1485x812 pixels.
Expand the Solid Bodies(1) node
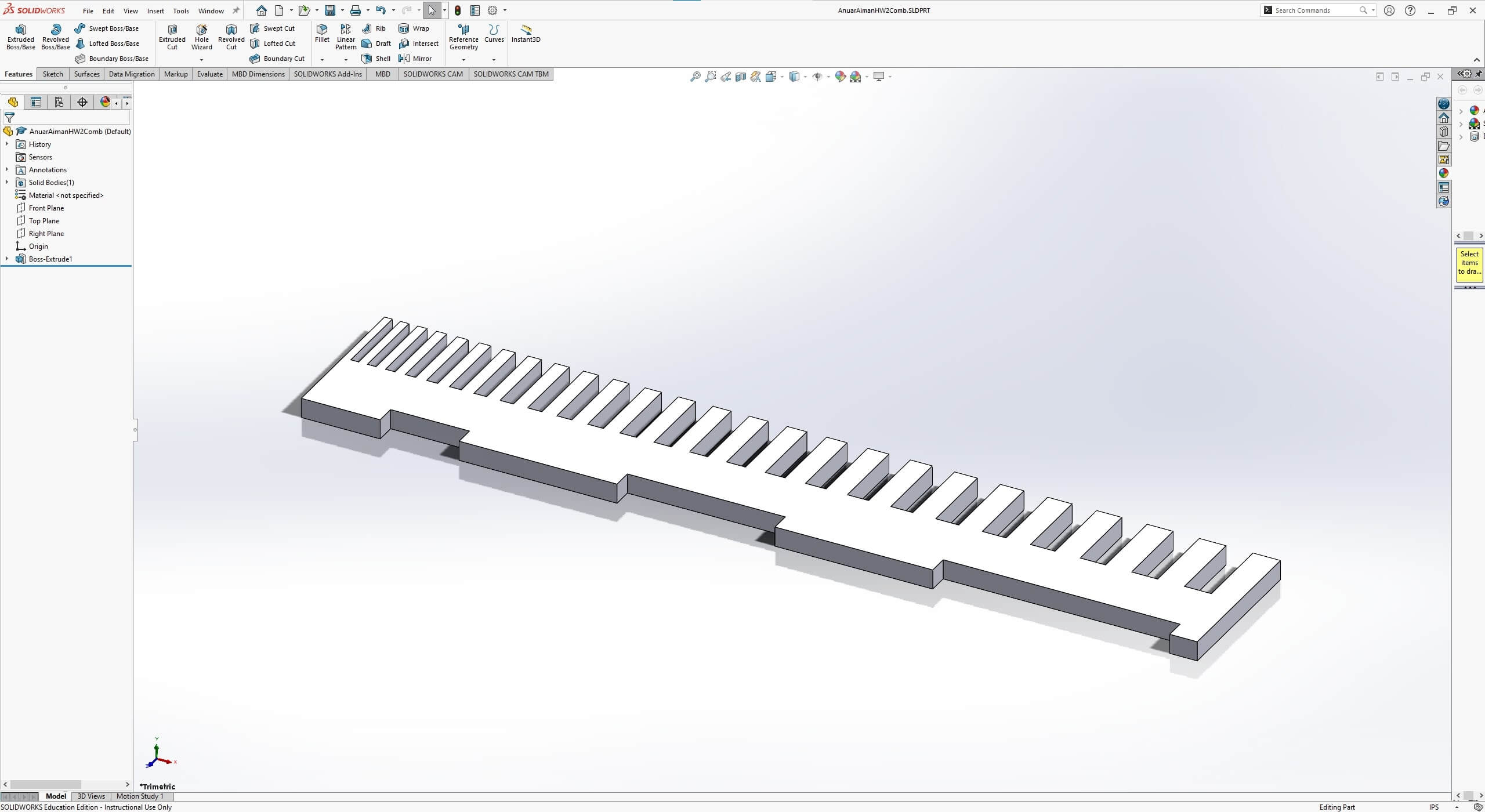[x=7, y=183]
